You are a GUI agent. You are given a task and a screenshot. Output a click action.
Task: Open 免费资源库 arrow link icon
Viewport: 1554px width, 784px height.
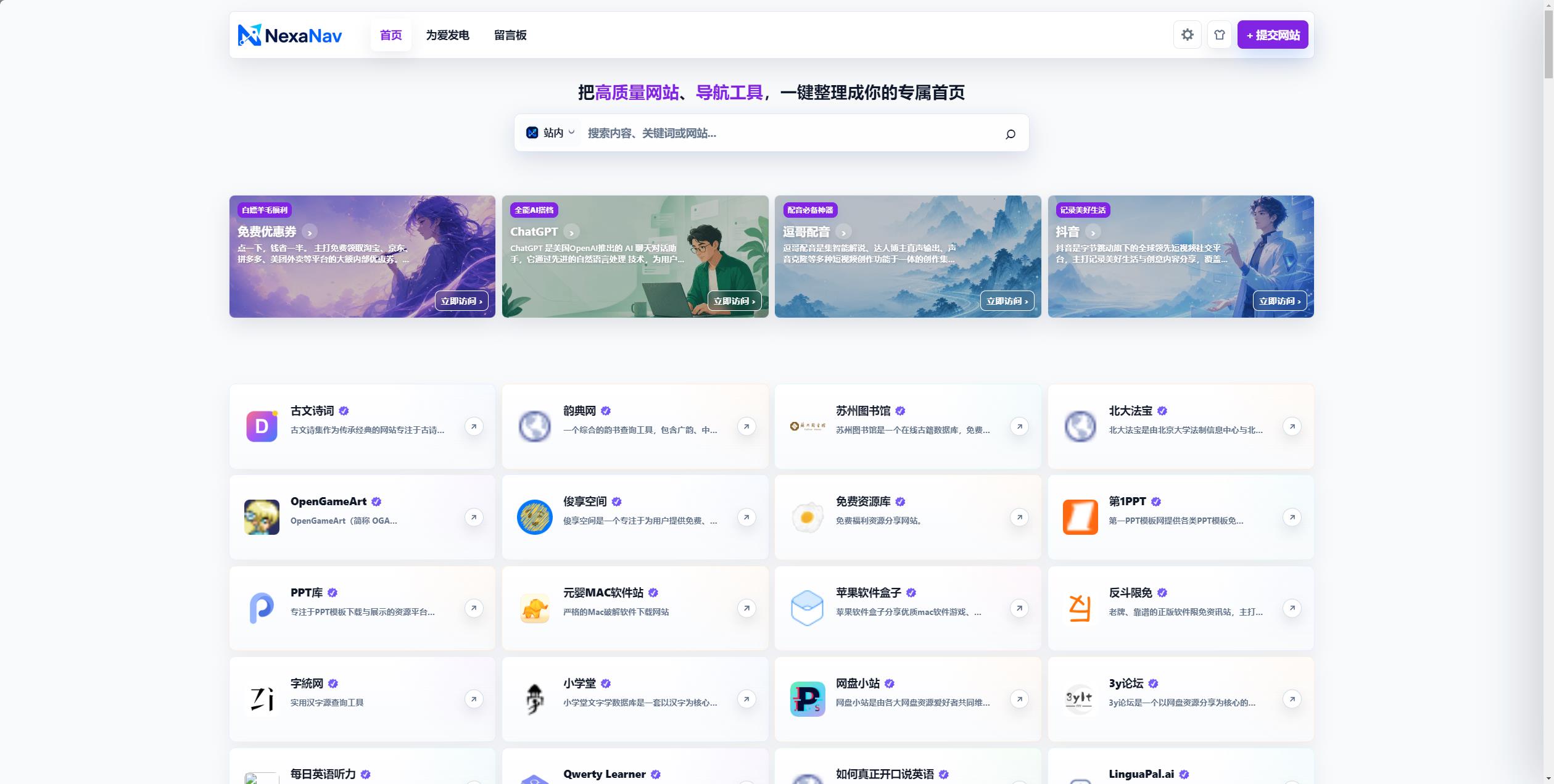(x=1019, y=517)
